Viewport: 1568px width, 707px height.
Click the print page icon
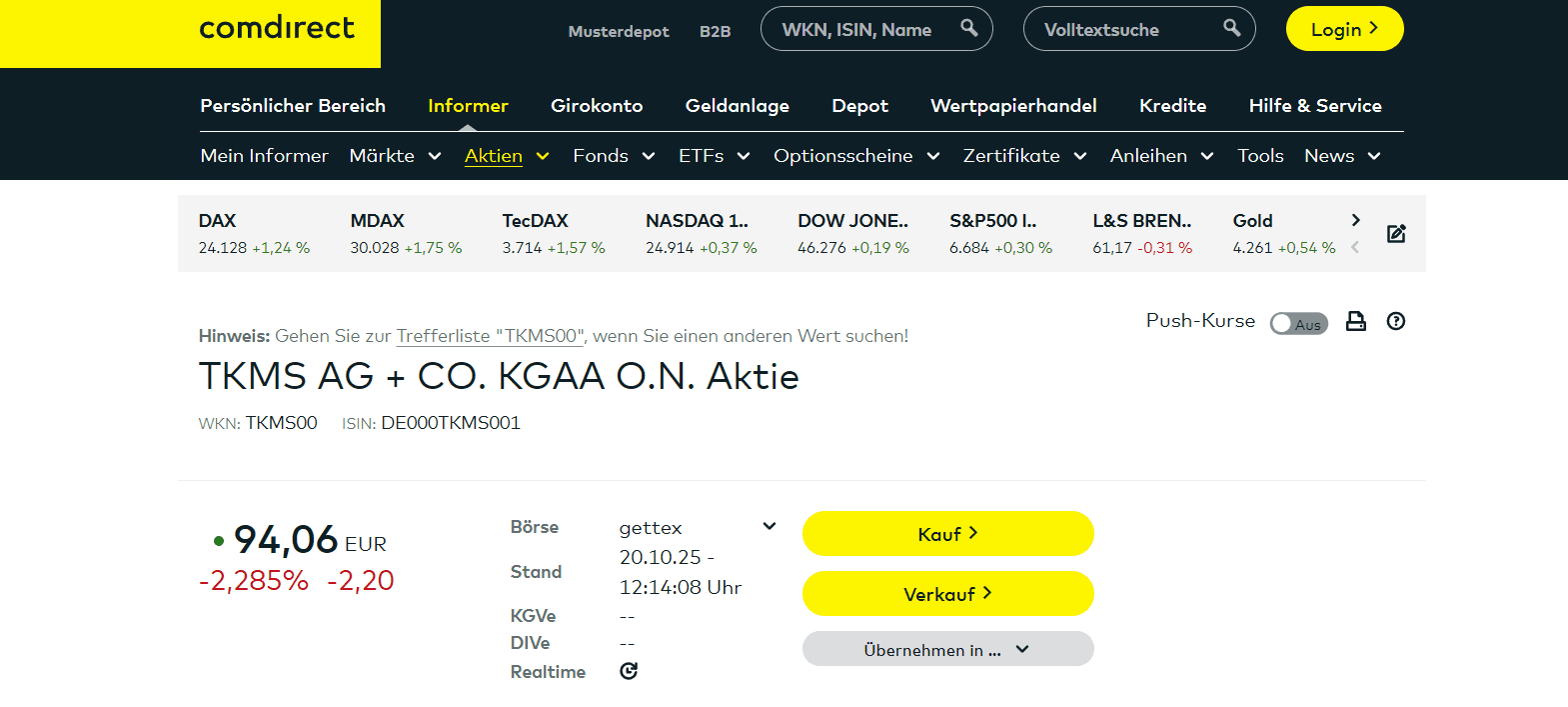(1355, 321)
